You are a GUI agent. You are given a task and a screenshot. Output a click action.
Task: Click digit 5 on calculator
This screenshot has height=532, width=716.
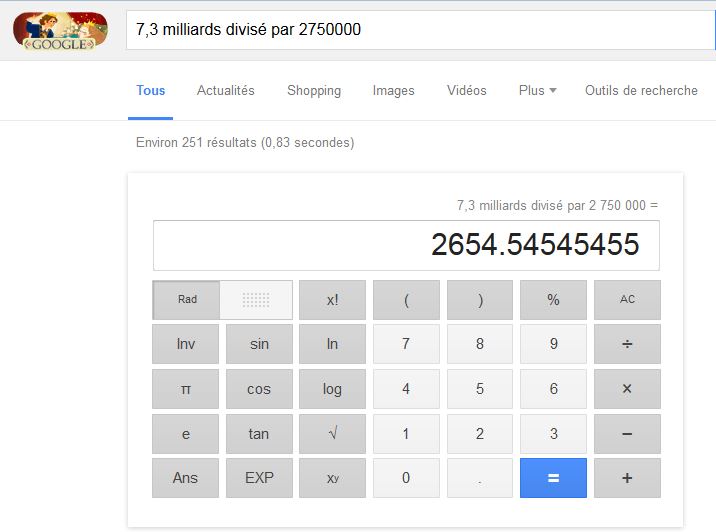[x=480, y=389]
